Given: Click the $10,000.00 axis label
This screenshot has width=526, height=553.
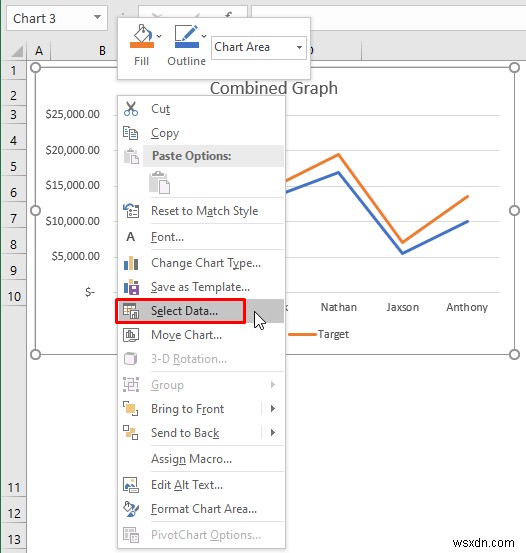Looking at the screenshot, I should pos(73,221).
